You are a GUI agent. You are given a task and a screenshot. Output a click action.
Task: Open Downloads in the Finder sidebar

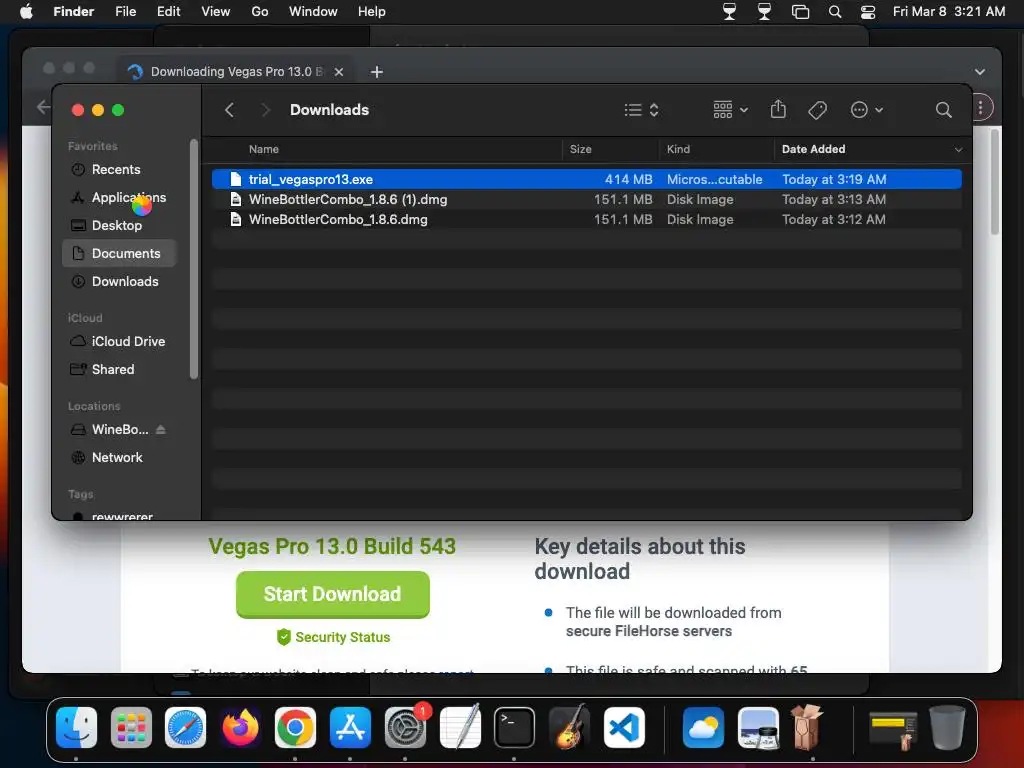pos(119,281)
